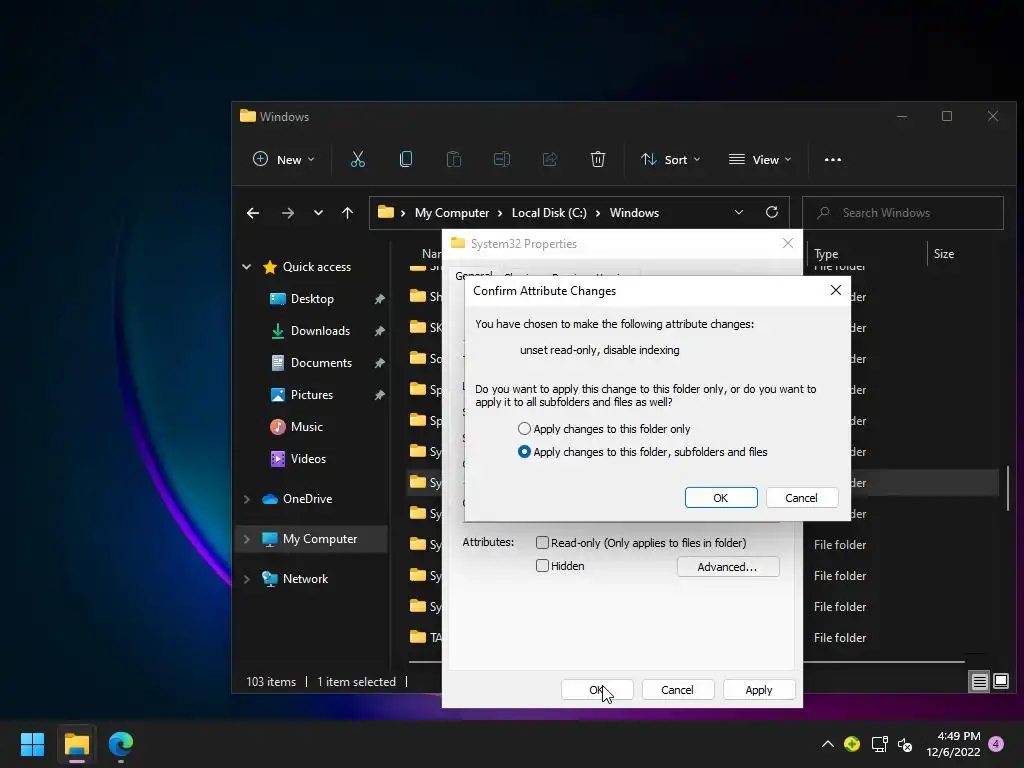Select Apply changes to this folder only
Screen dimensions: 1024x768
coord(524,429)
